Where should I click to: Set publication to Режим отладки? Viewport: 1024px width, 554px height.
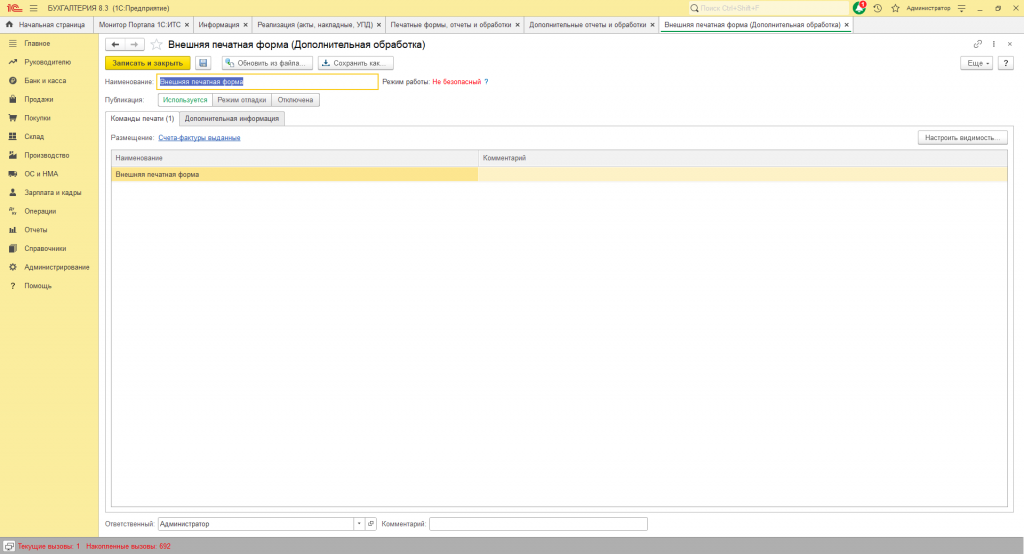pyautogui.click(x=242, y=100)
